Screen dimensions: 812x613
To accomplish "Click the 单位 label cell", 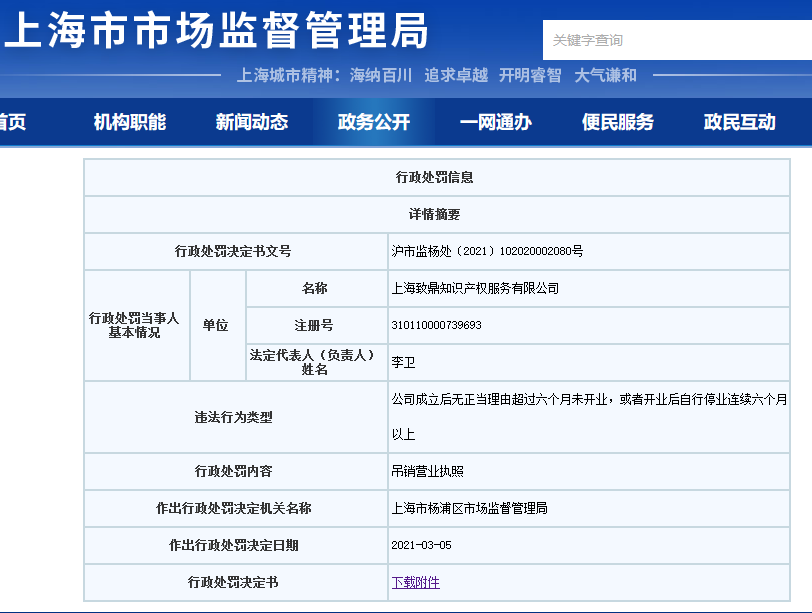I will [x=218, y=325].
